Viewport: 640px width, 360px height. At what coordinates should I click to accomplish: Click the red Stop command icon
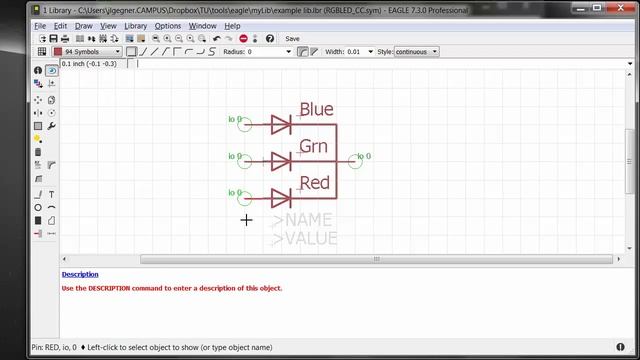pos(244,39)
